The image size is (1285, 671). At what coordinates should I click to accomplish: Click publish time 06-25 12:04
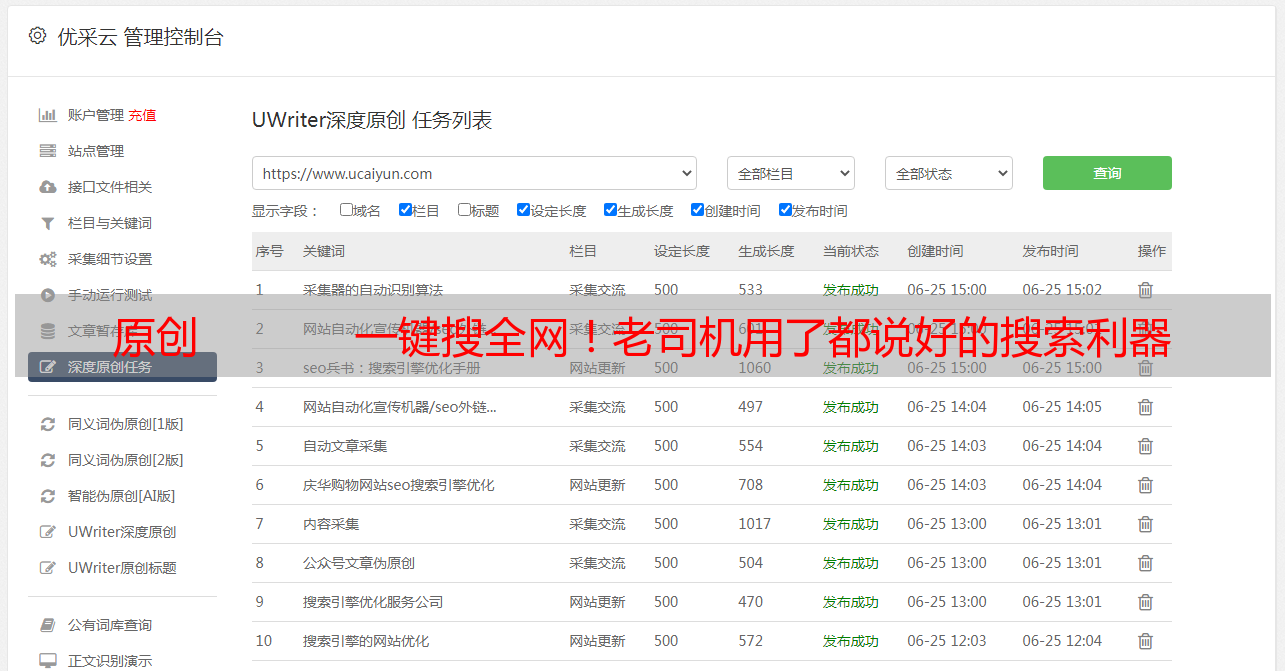click(x=1062, y=641)
